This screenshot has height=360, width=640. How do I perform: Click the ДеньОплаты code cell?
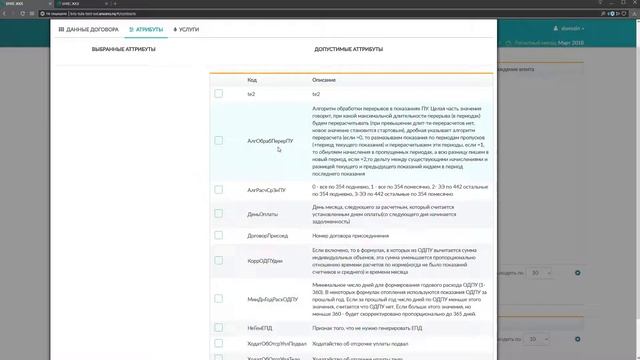[262, 214]
